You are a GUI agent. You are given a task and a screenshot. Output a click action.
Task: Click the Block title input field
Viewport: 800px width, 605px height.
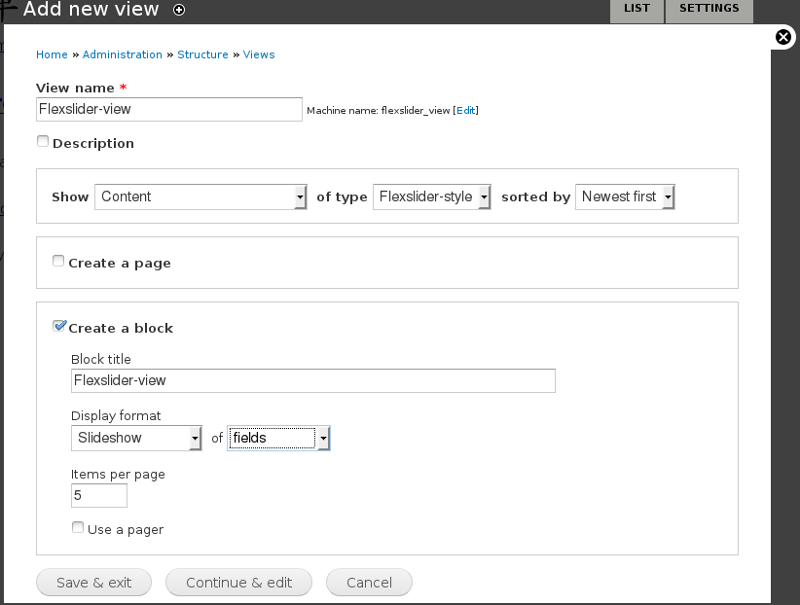[x=313, y=381]
